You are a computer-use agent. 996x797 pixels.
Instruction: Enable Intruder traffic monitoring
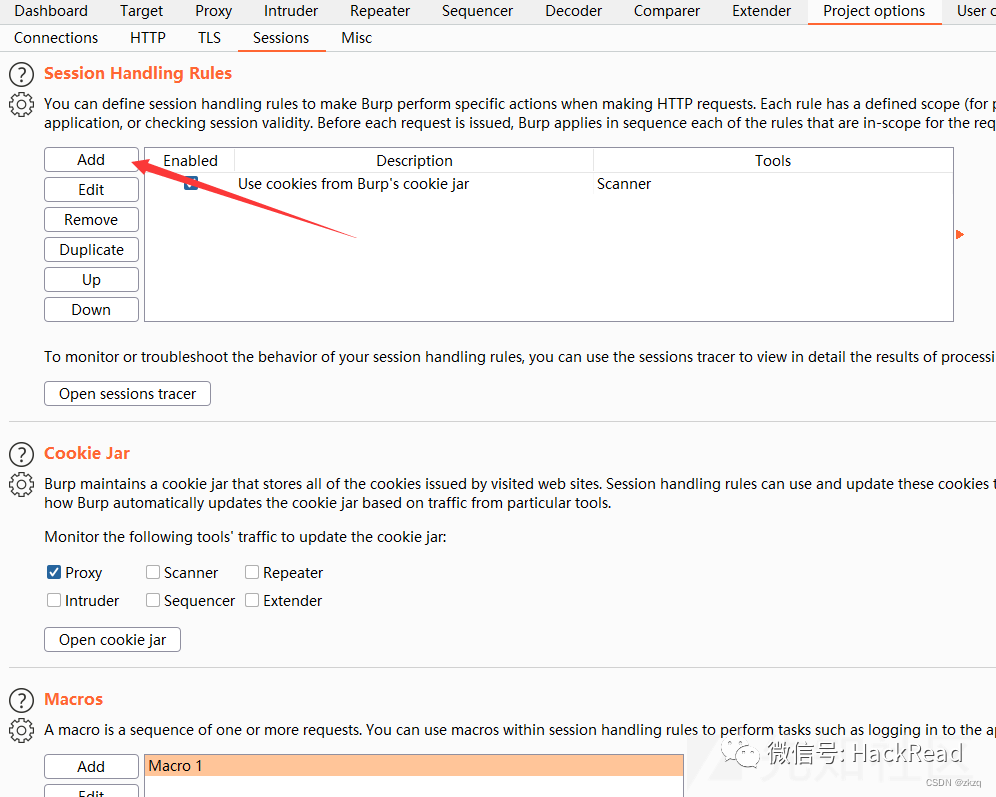coord(54,600)
